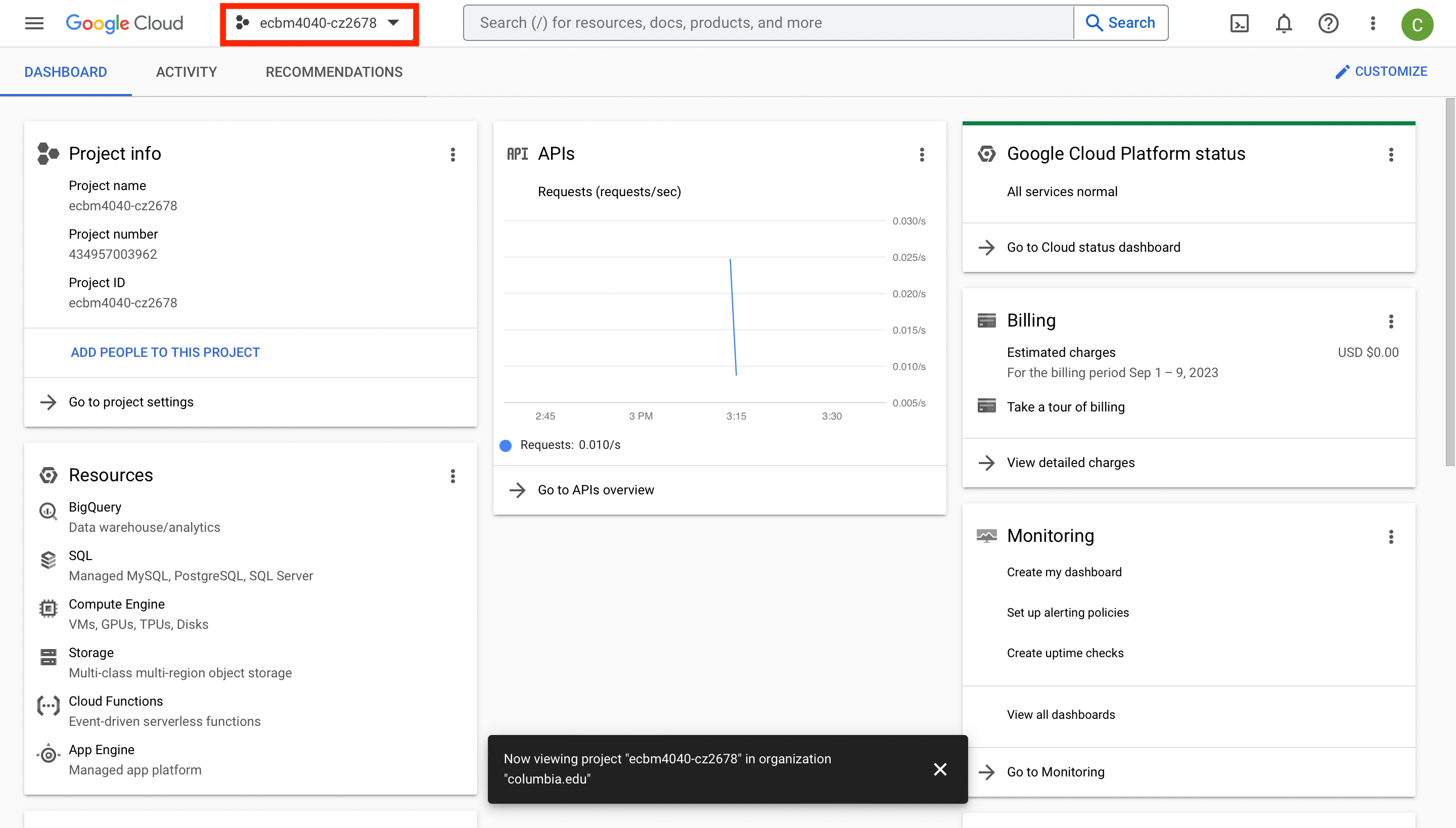
Task: Activate Cloud Shell terminal icon
Action: [x=1239, y=23]
